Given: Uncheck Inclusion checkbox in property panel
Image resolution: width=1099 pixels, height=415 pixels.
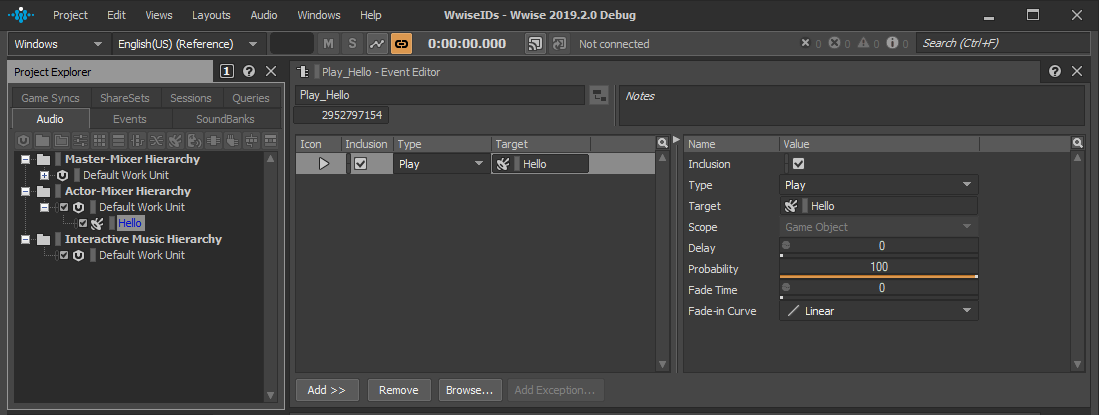Looking at the screenshot, I should [x=798, y=164].
